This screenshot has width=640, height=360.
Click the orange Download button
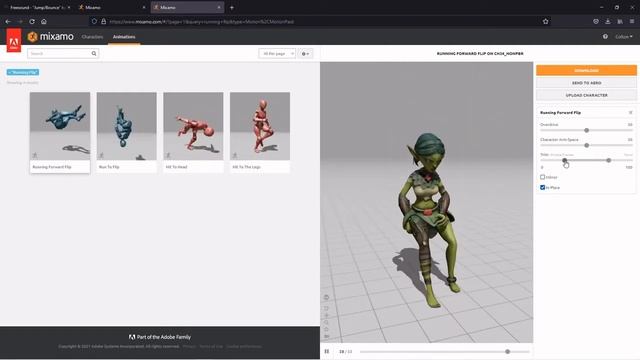click(x=586, y=70)
